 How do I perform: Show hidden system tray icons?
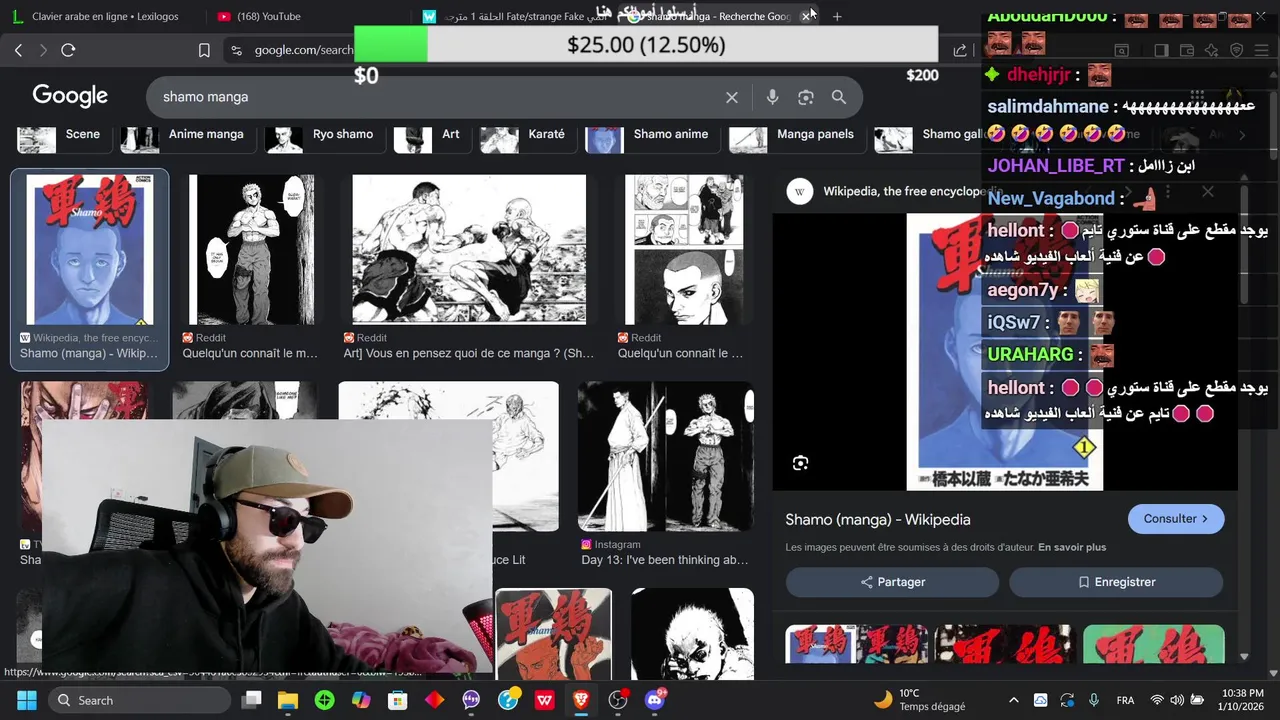1013,700
